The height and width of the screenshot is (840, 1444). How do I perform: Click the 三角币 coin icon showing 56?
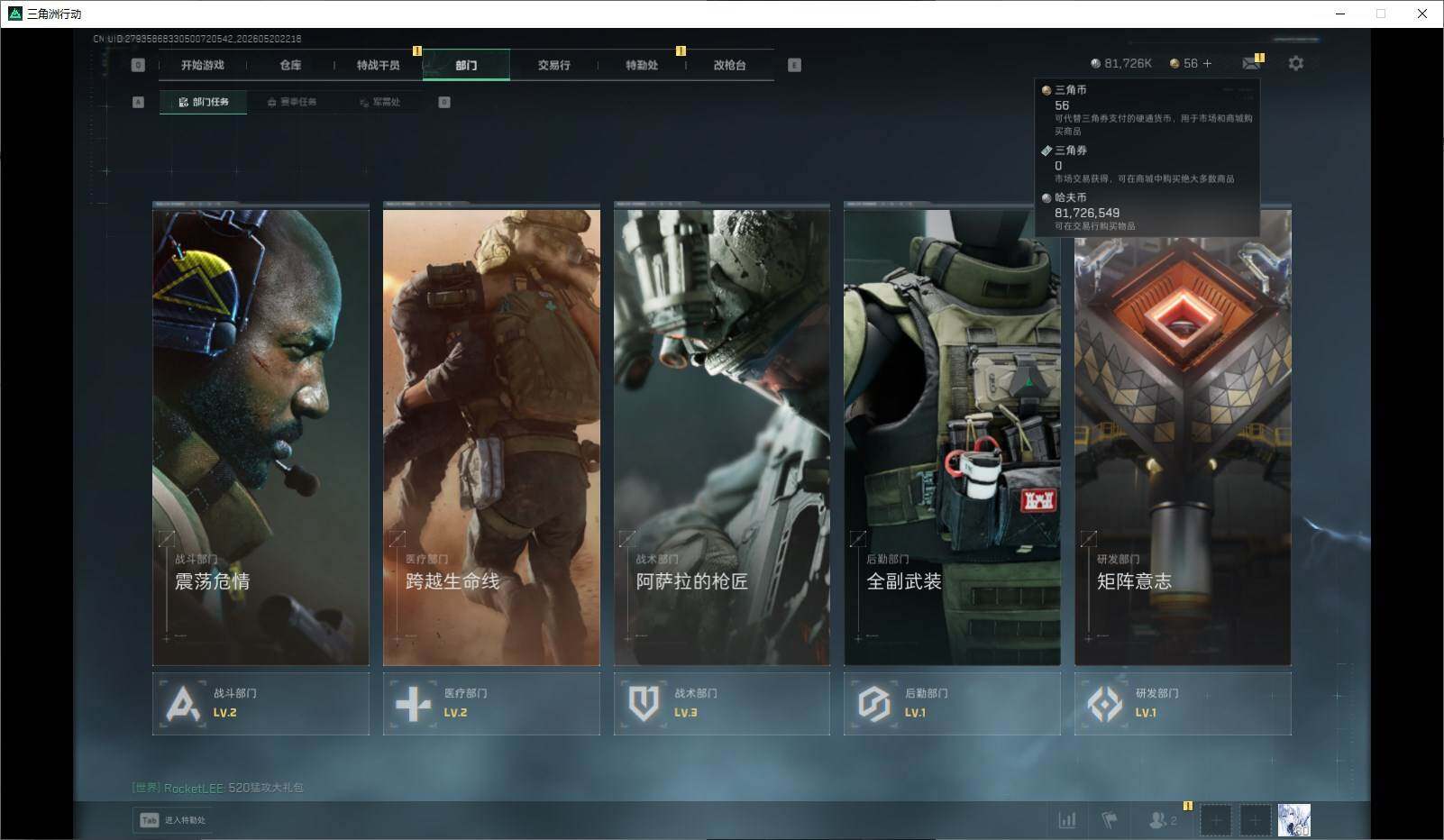pyautogui.click(x=1174, y=64)
